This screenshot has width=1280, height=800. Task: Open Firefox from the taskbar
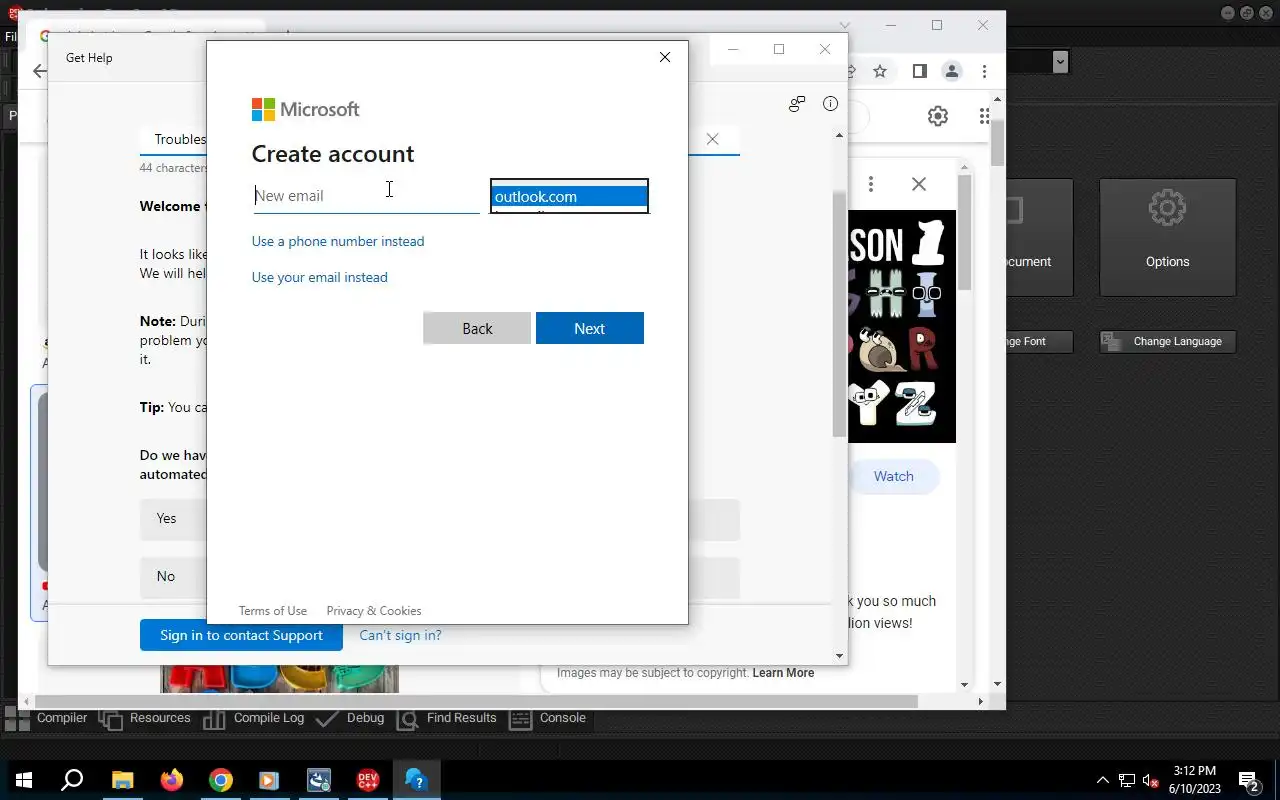tap(172, 780)
